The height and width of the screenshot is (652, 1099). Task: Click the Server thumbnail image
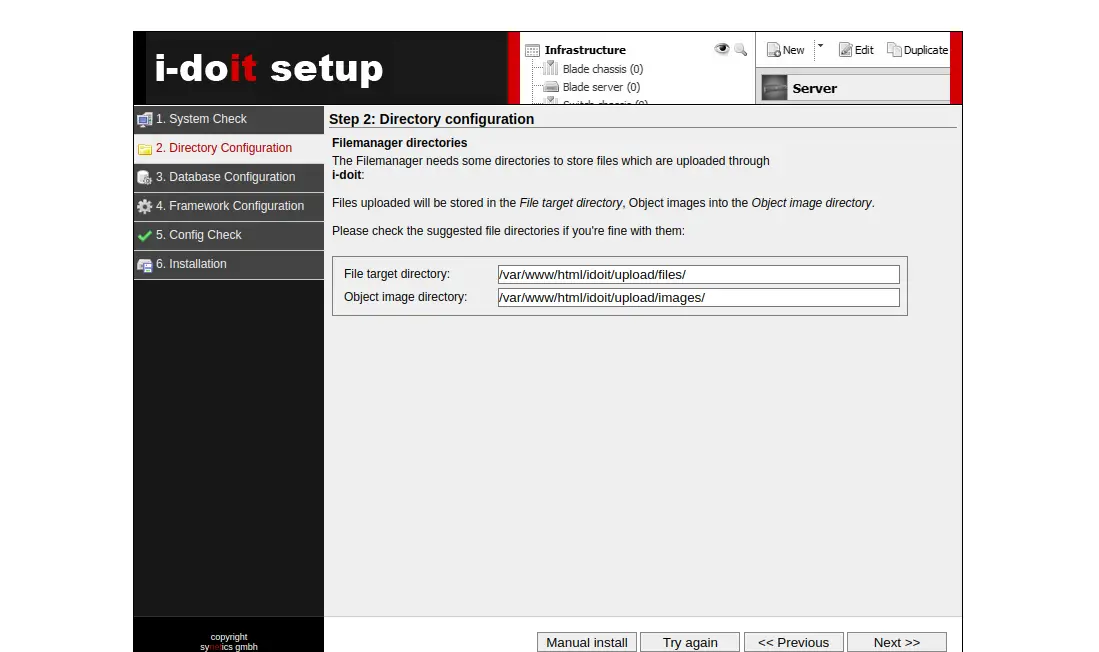(x=774, y=88)
